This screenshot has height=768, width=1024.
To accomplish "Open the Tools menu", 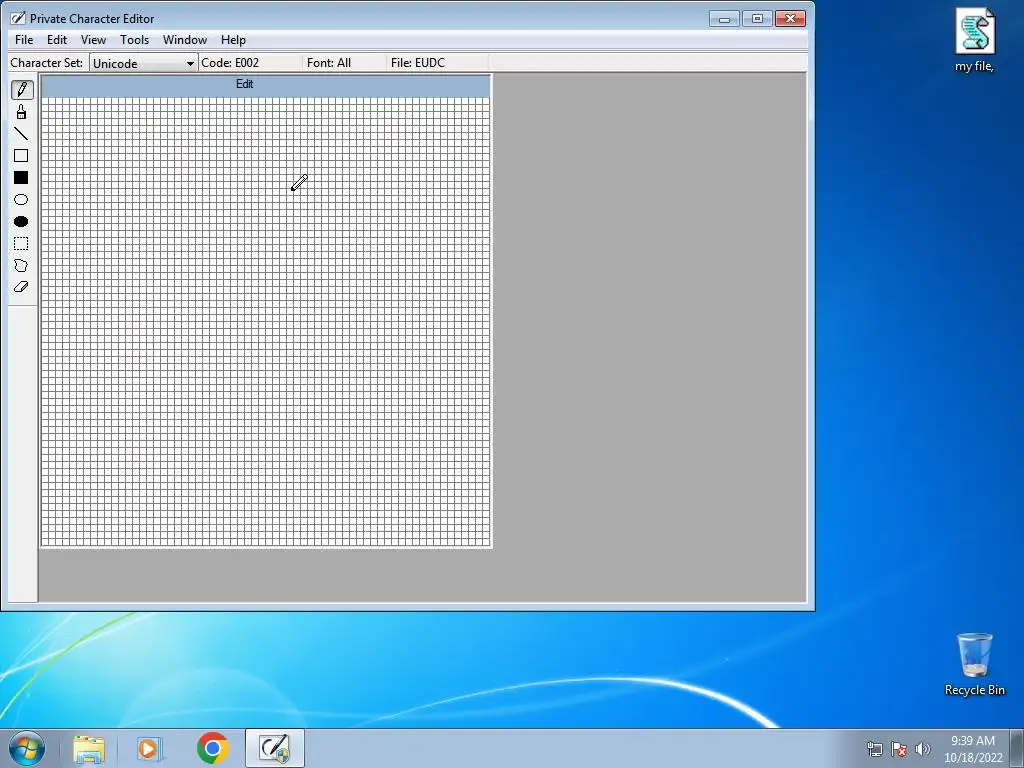I will pyautogui.click(x=135, y=40).
